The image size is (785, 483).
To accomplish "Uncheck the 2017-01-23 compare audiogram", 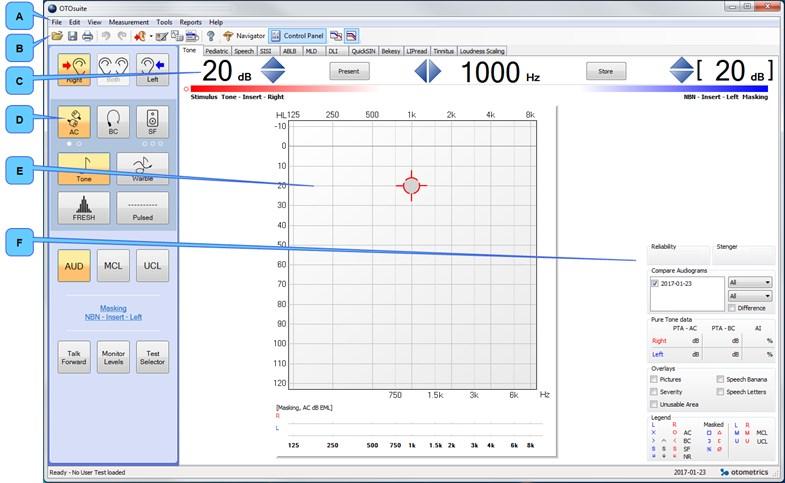I will coord(655,283).
